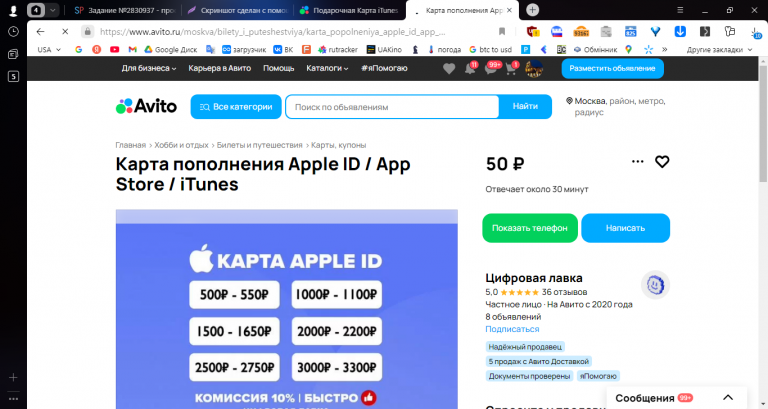Open the Помощь menu item

click(279, 68)
